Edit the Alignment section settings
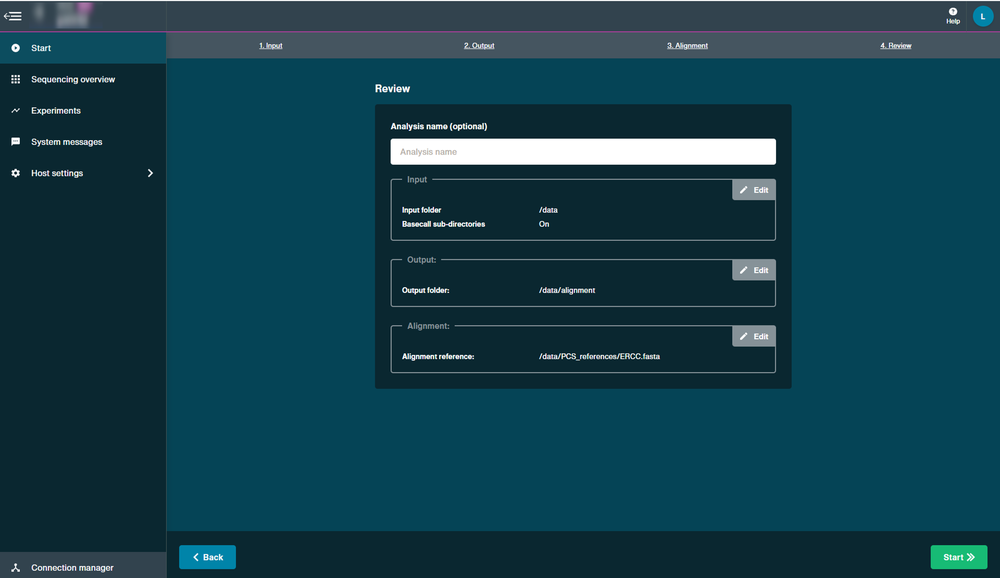Screen dimensions: 1000x578 [x=754, y=336]
